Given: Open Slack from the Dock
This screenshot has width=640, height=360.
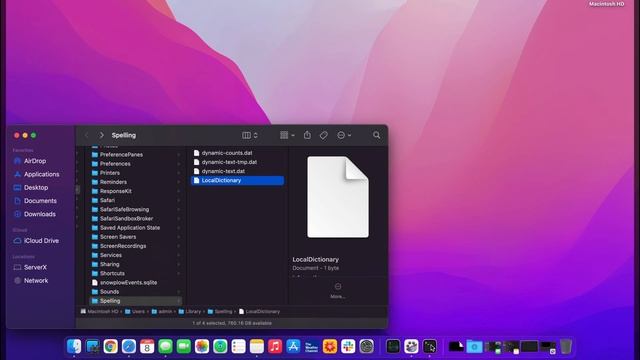Looking at the screenshot, I should 348,347.
